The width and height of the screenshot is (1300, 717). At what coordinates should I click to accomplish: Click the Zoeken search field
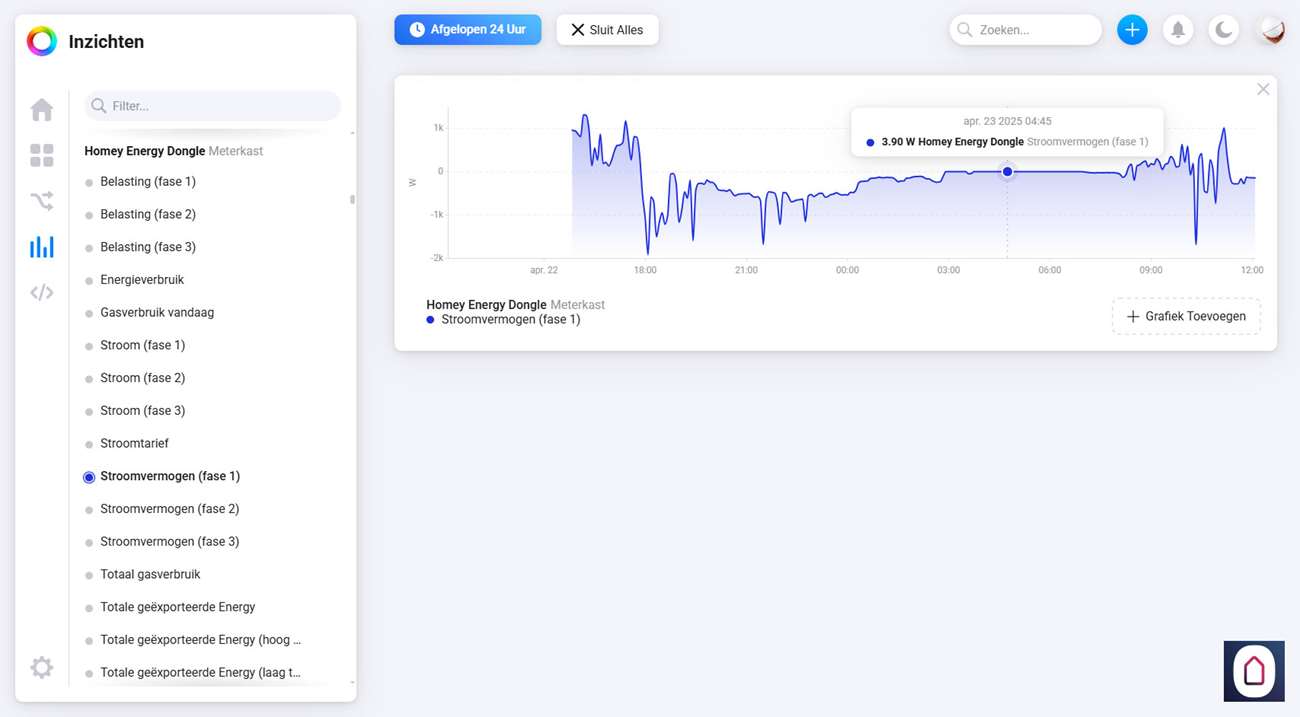tap(1032, 30)
